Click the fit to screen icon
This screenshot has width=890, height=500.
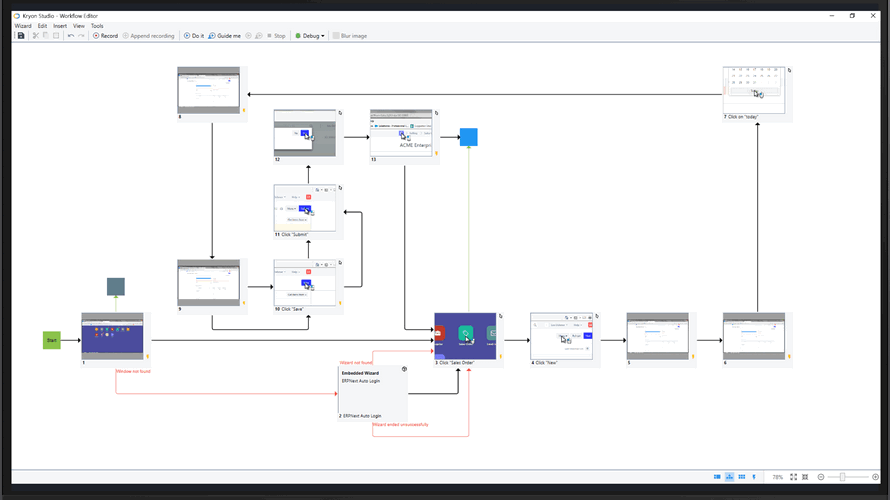(794, 477)
